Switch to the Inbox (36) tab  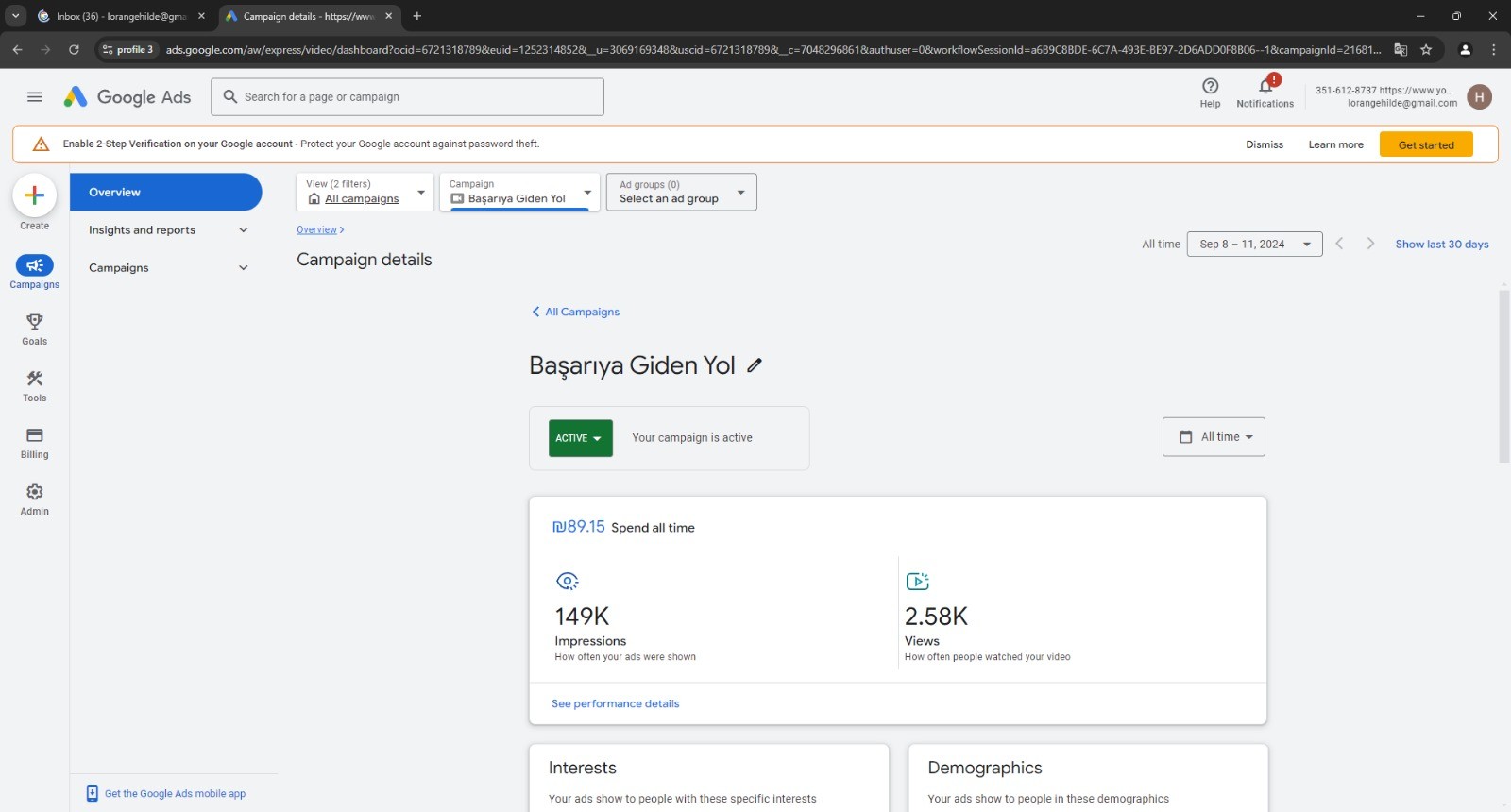tap(120, 16)
